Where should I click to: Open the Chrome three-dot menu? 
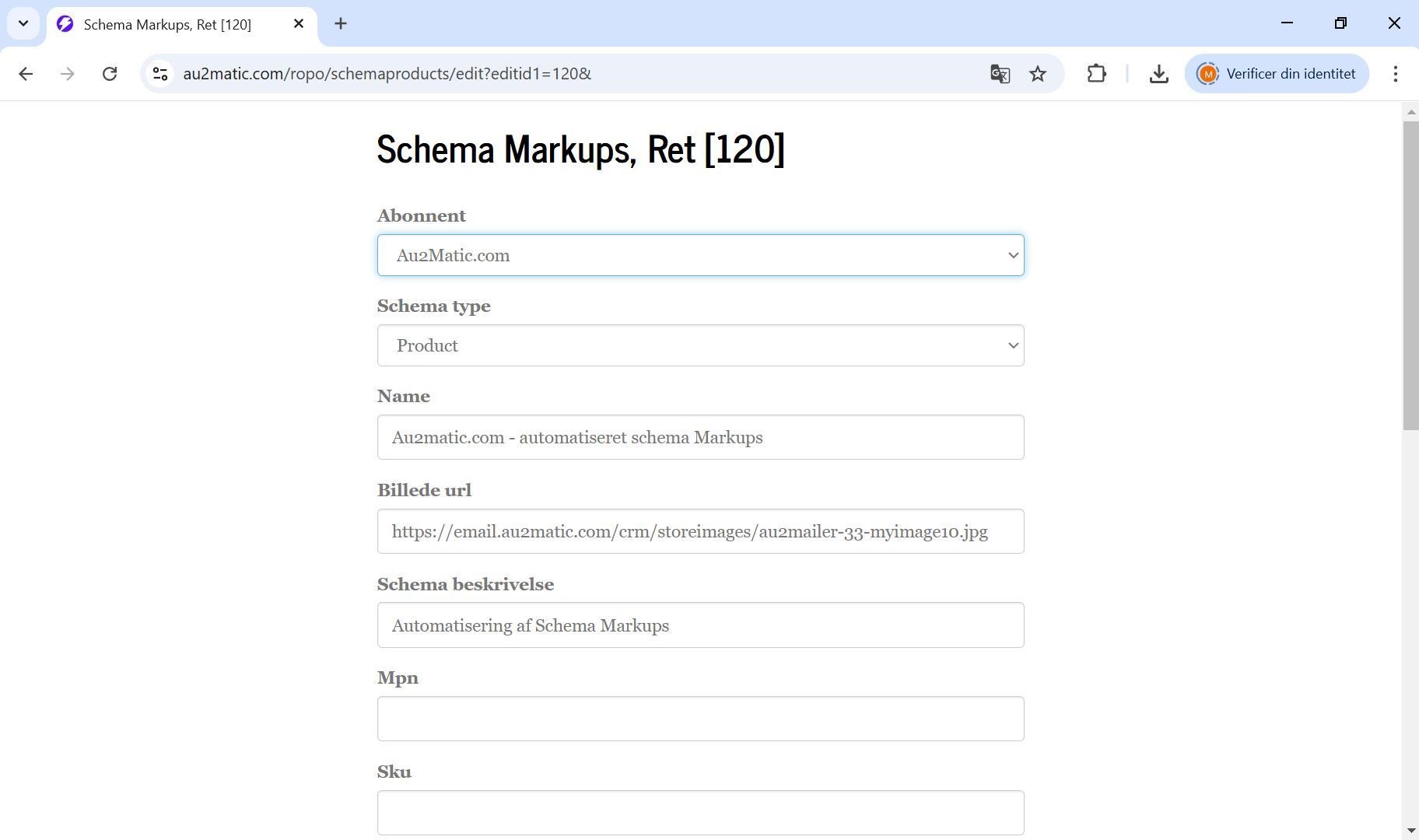(1395, 74)
